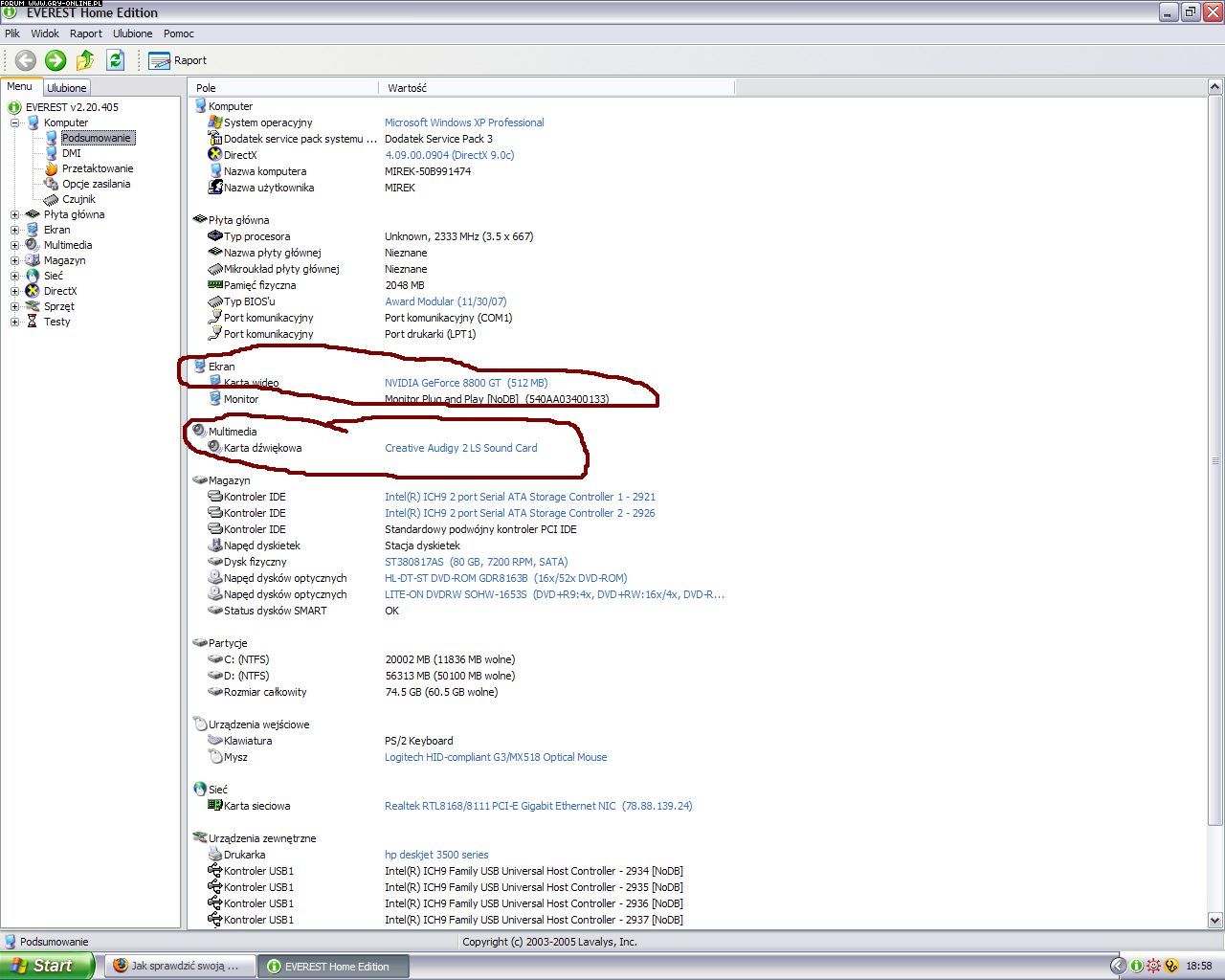Select Podsumowanie in the tree

pyautogui.click(x=97, y=138)
